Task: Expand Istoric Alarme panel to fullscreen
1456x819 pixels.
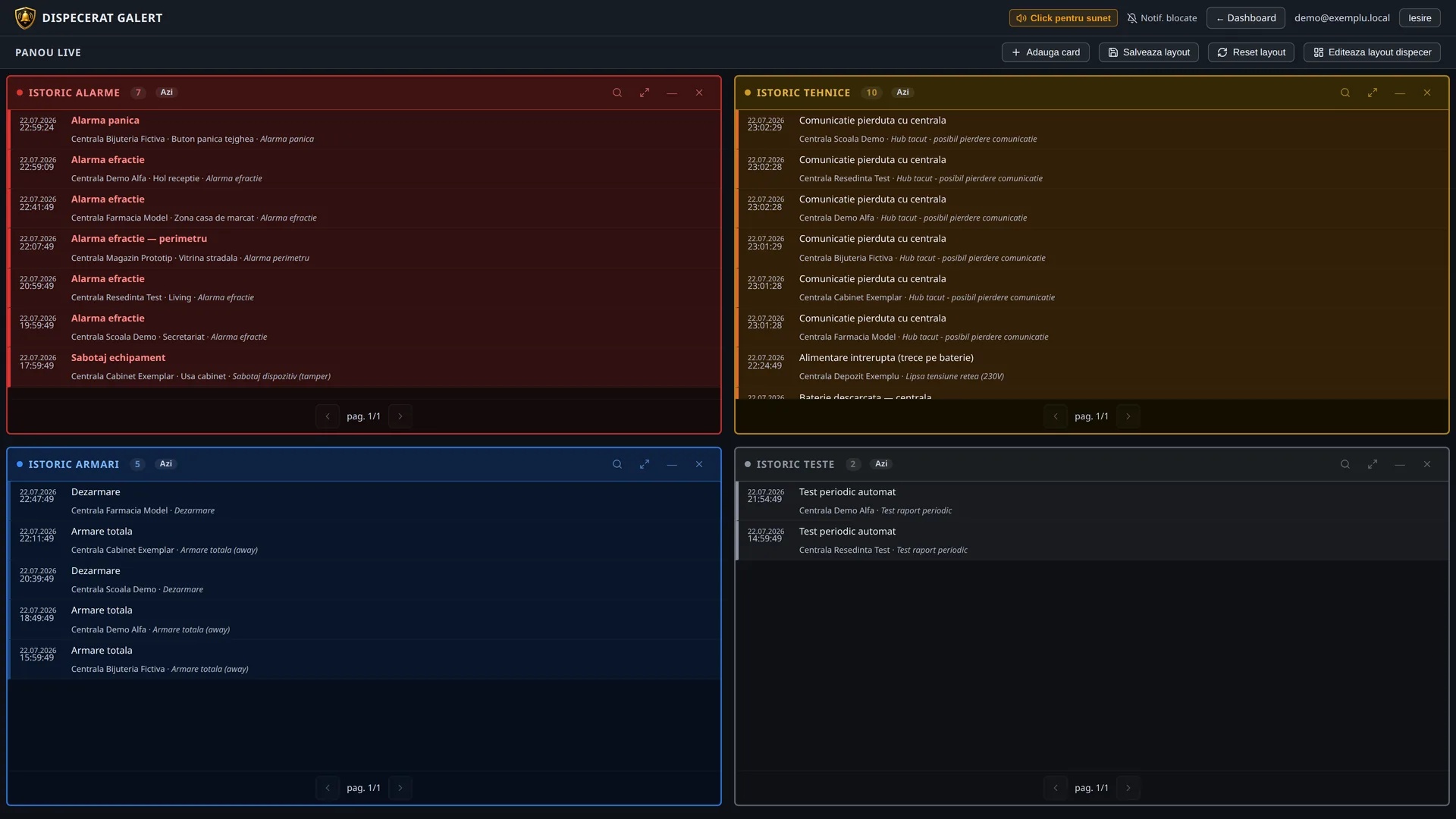Action: [645, 93]
